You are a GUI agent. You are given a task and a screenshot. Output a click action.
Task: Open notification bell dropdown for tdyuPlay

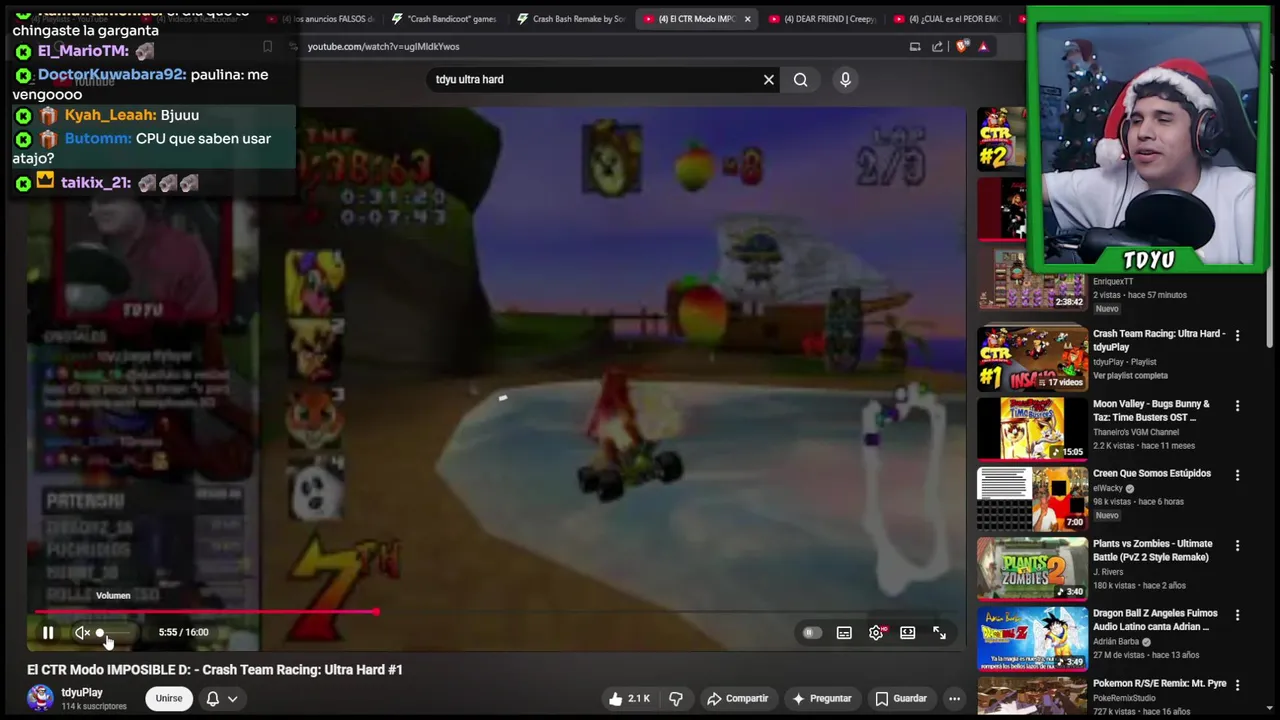pos(221,698)
